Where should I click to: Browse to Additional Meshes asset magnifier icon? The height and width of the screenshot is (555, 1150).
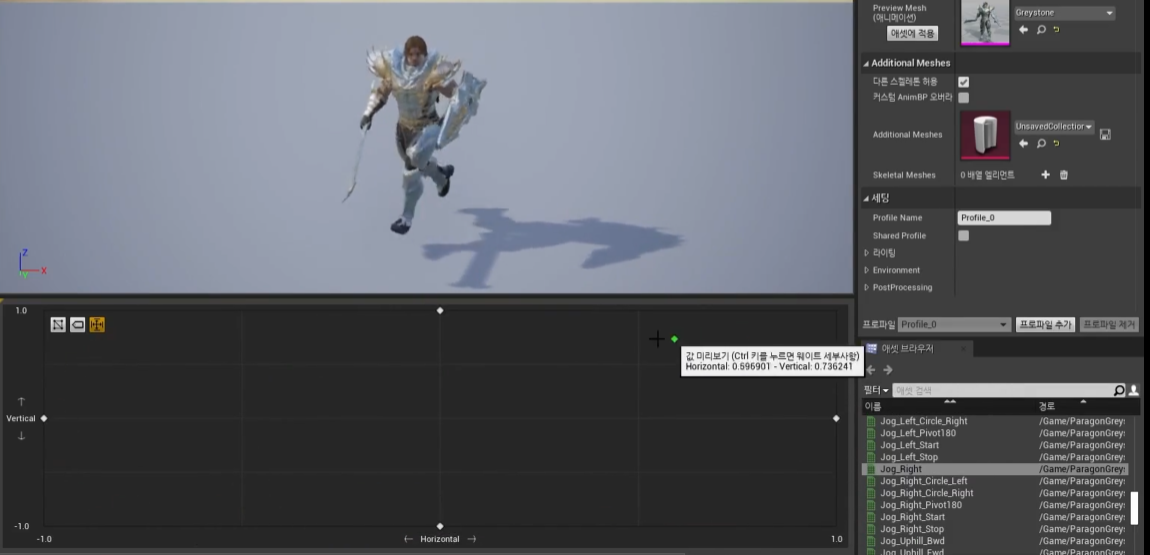1041,144
